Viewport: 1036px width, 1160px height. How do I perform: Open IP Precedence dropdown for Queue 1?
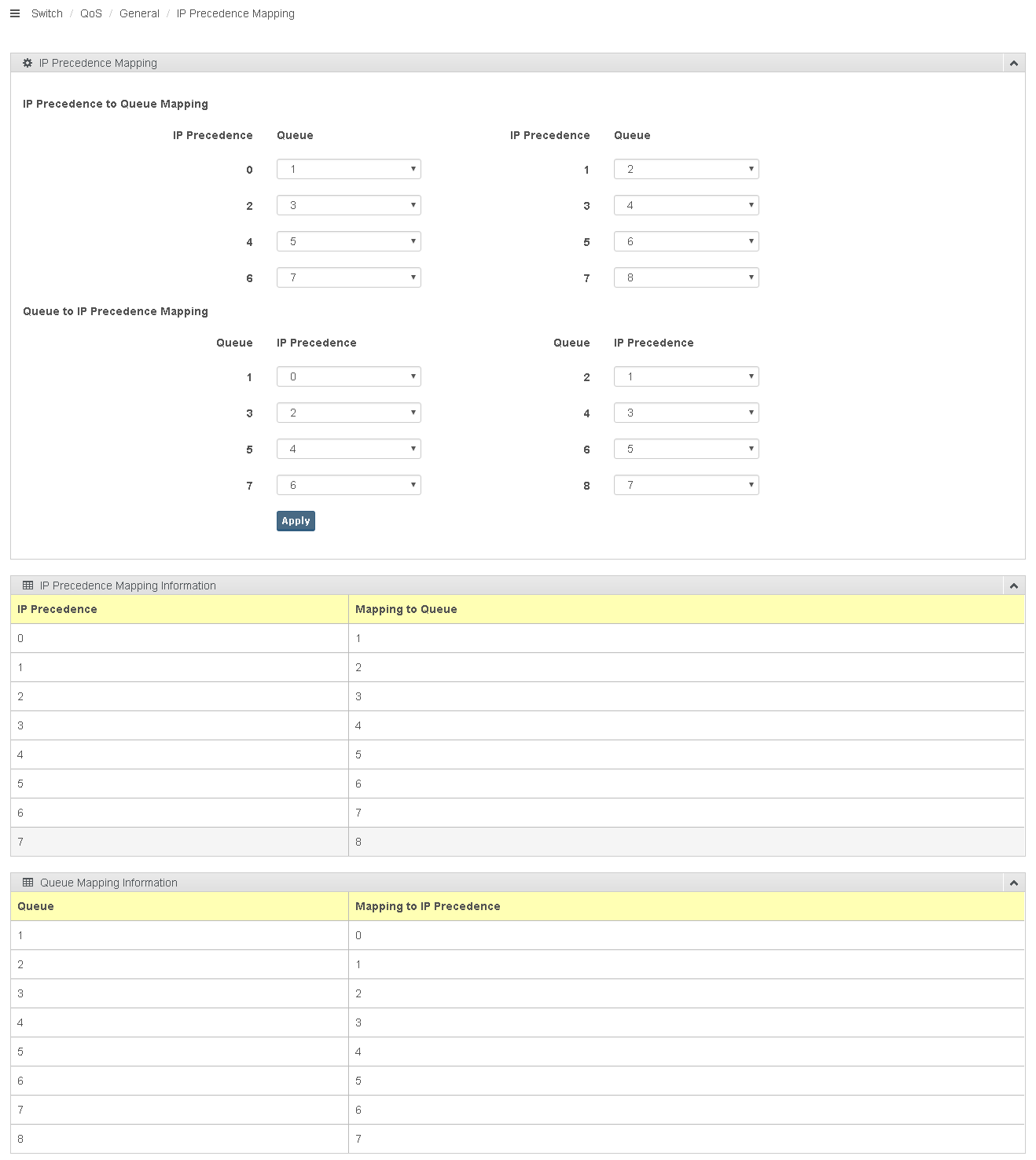pos(349,376)
